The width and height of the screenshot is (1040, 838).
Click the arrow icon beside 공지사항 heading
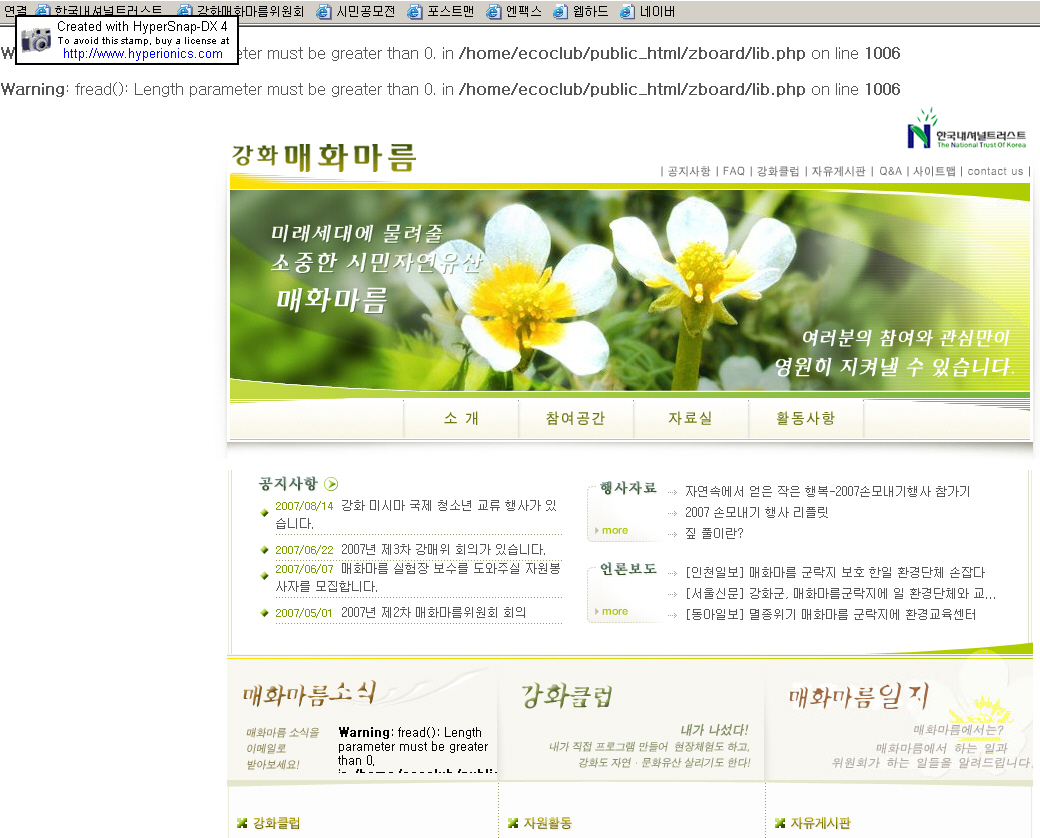point(331,484)
